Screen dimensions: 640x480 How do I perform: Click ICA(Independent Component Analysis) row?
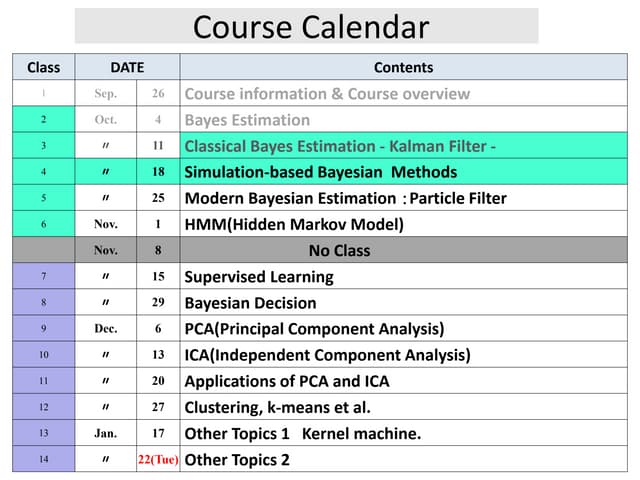327,355
